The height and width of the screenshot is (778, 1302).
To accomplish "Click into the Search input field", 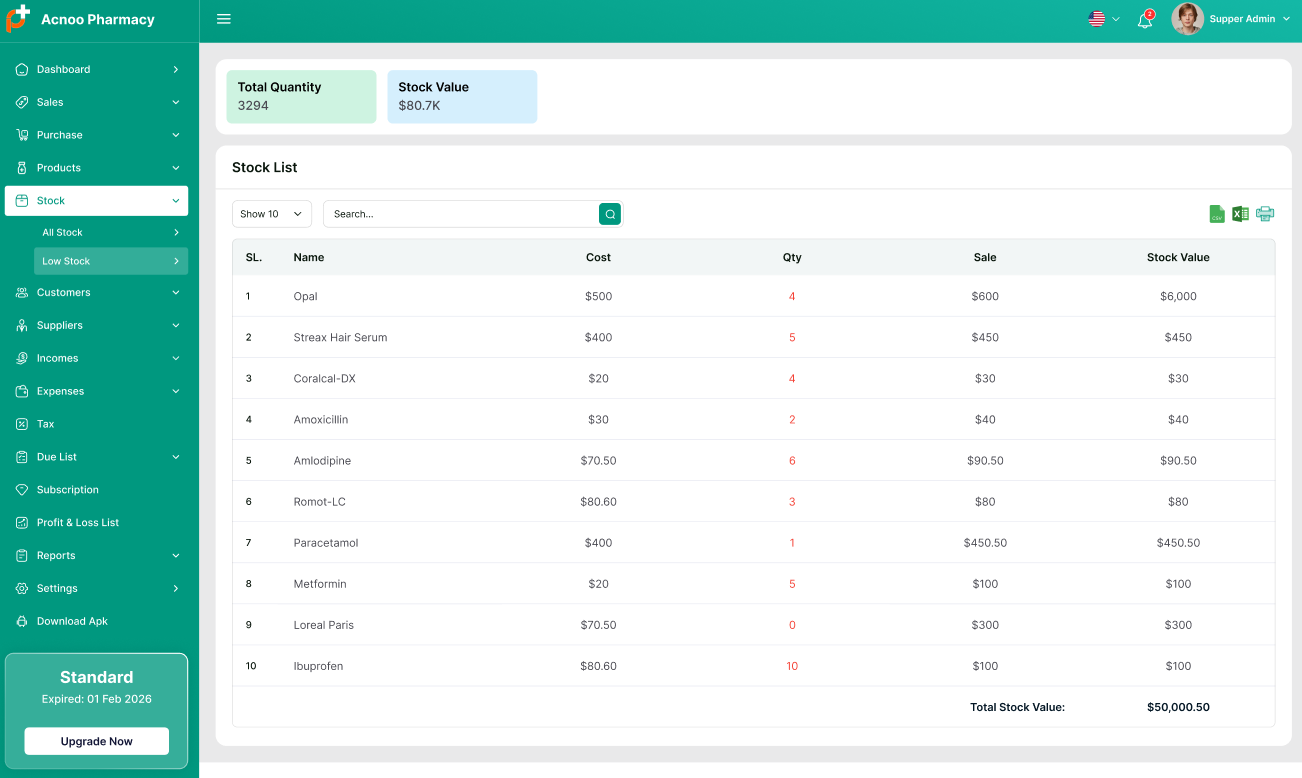I will coord(460,214).
